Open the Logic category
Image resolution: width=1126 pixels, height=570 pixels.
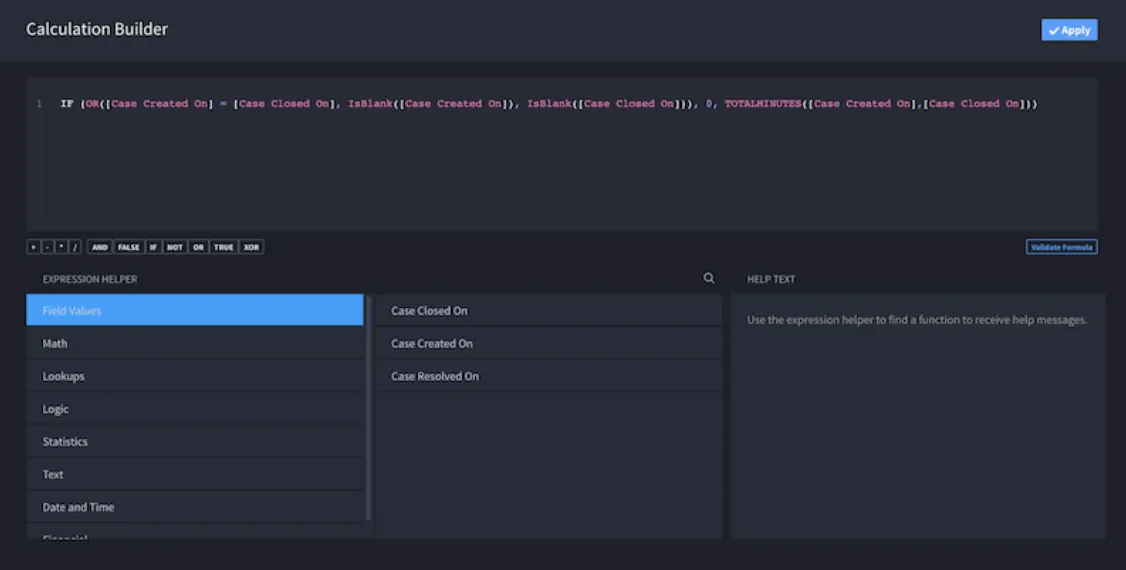tap(195, 408)
